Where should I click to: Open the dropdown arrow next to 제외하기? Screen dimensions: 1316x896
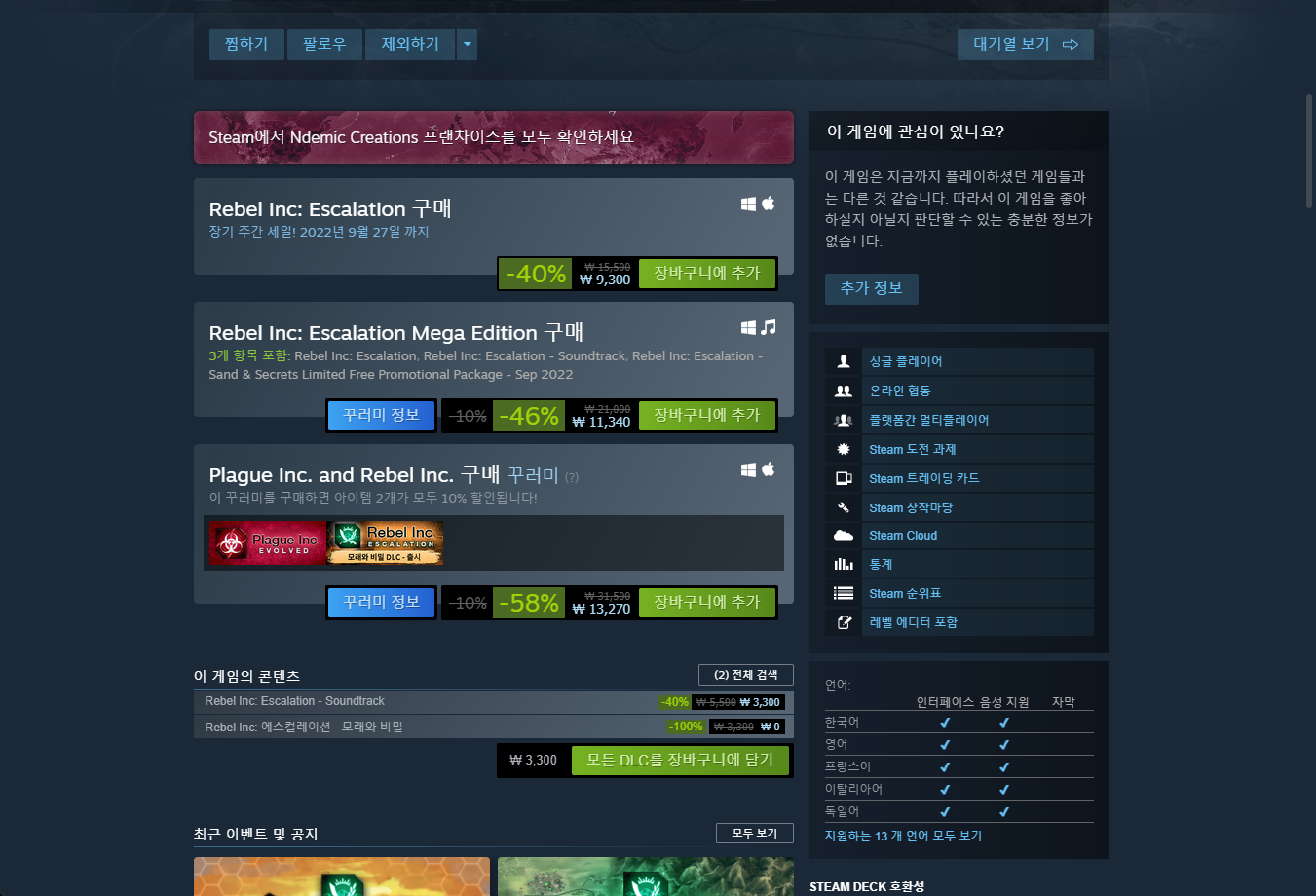(467, 45)
